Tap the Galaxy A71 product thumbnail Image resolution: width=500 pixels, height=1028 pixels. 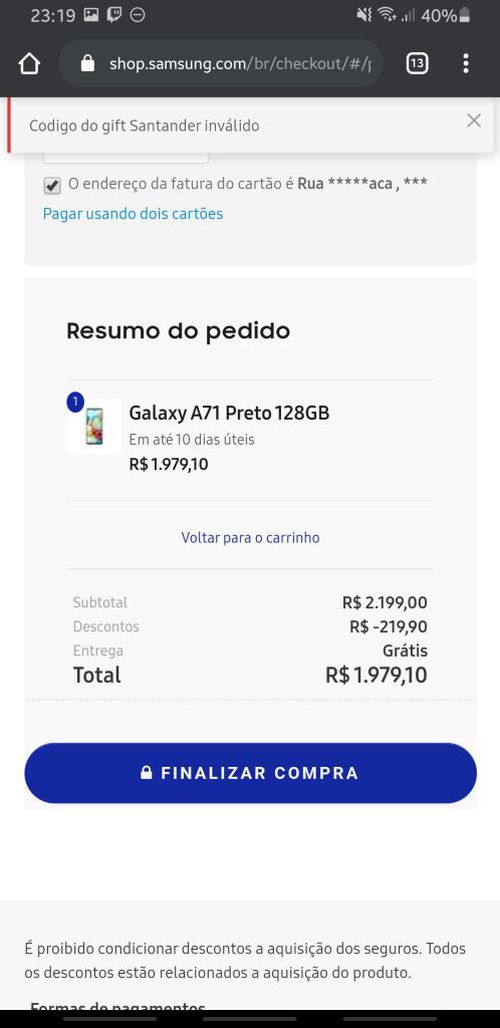94,426
